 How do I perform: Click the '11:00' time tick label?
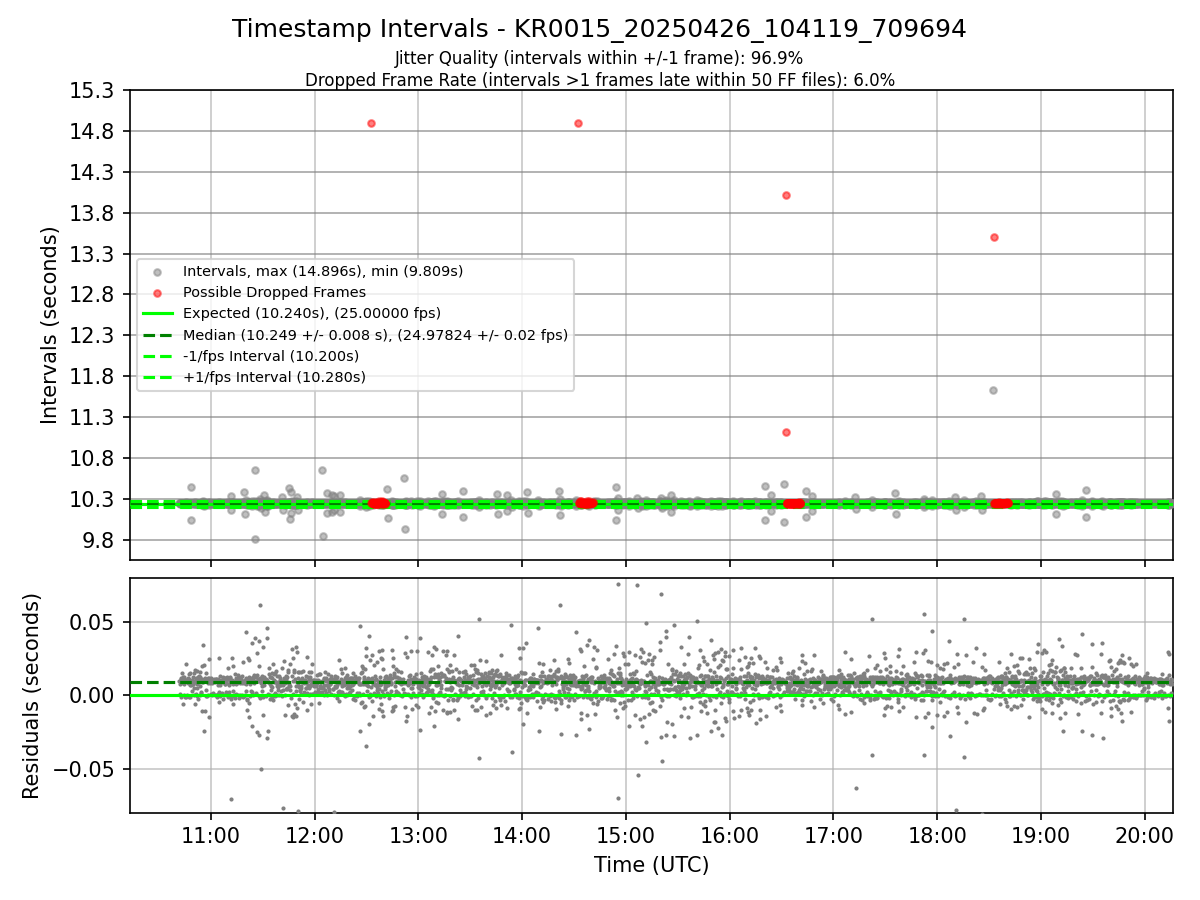[x=210, y=835]
